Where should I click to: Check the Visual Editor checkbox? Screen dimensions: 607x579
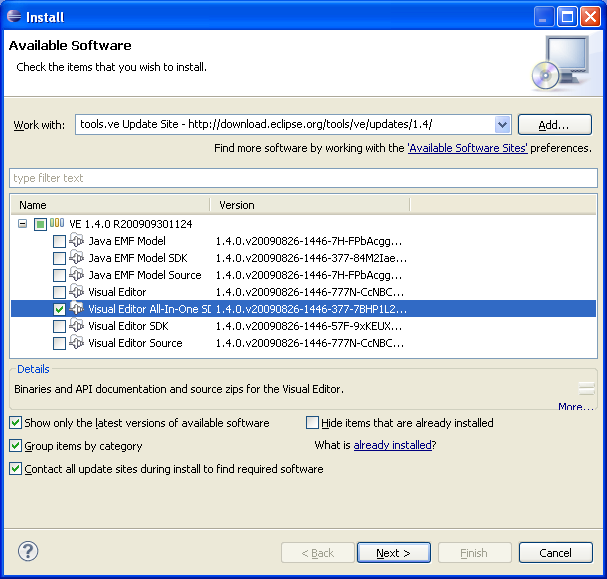tap(60, 292)
